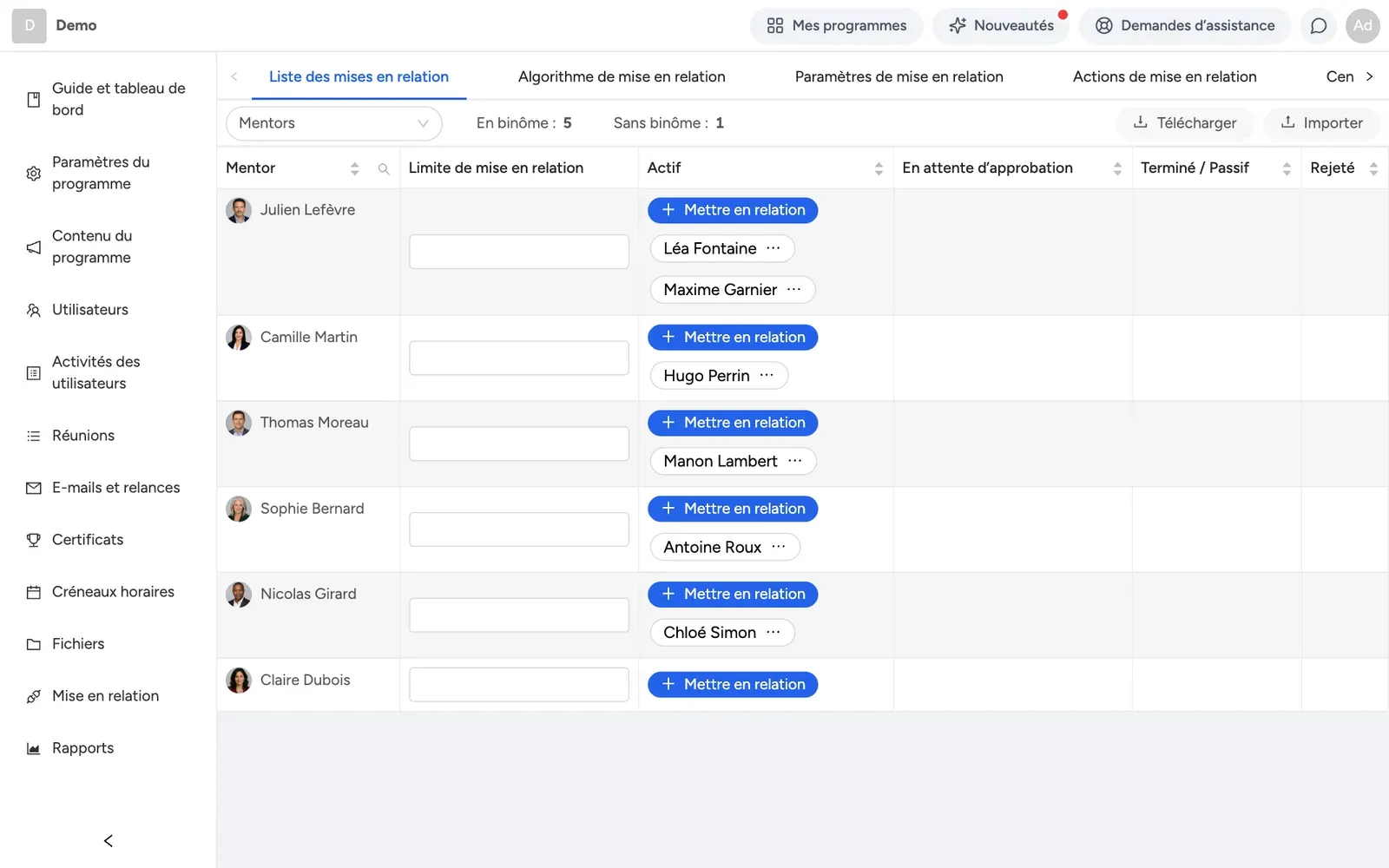Click Julien Lefèvre's avatar photo

coord(239,210)
